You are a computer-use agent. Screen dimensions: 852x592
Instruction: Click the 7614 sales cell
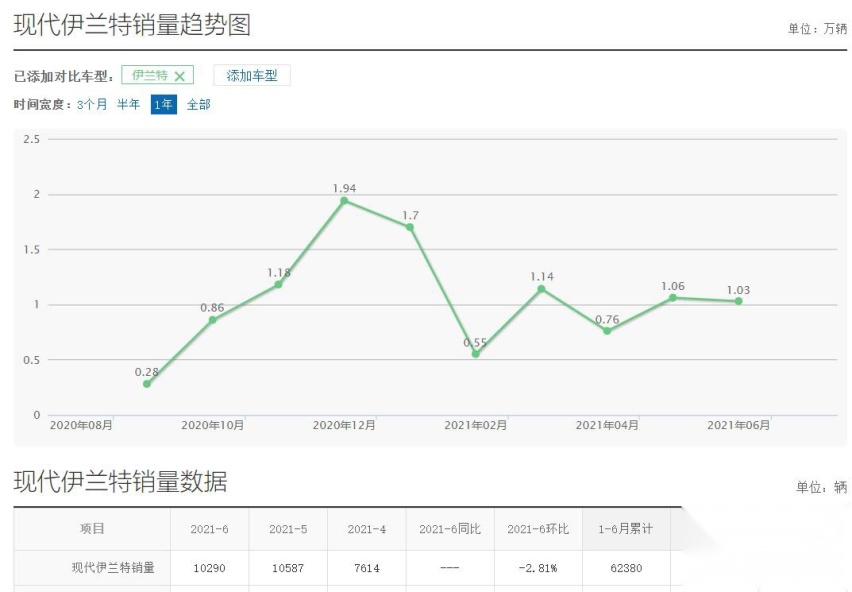367,568
